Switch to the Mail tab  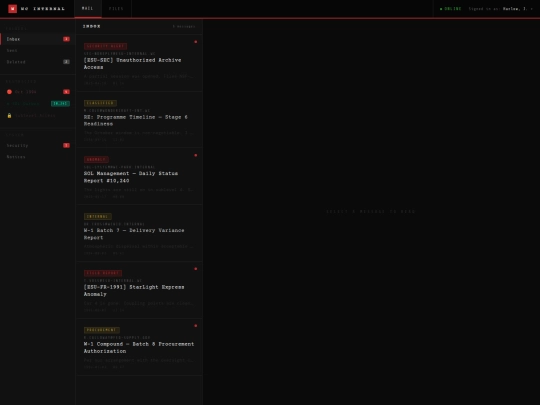pyautogui.click(x=88, y=9)
